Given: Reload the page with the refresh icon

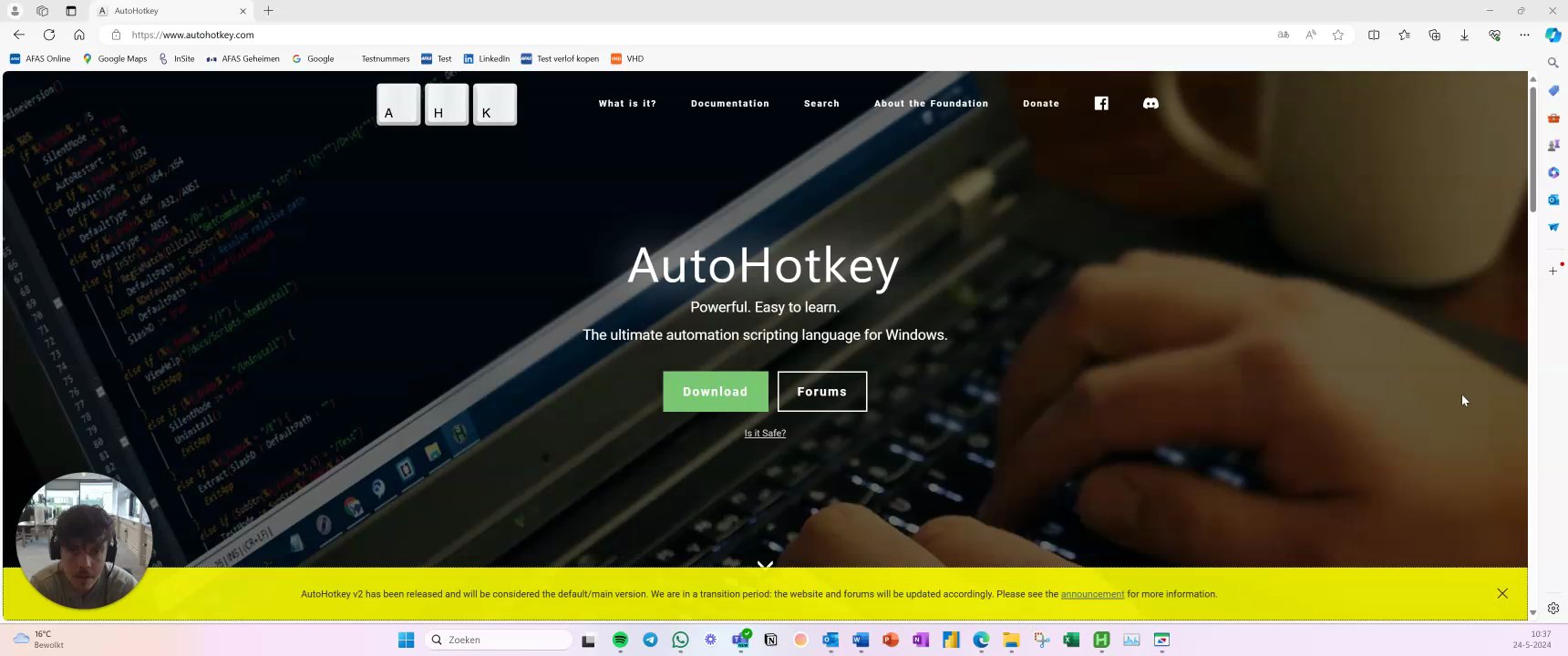Looking at the screenshot, I should (x=49, y=35).
